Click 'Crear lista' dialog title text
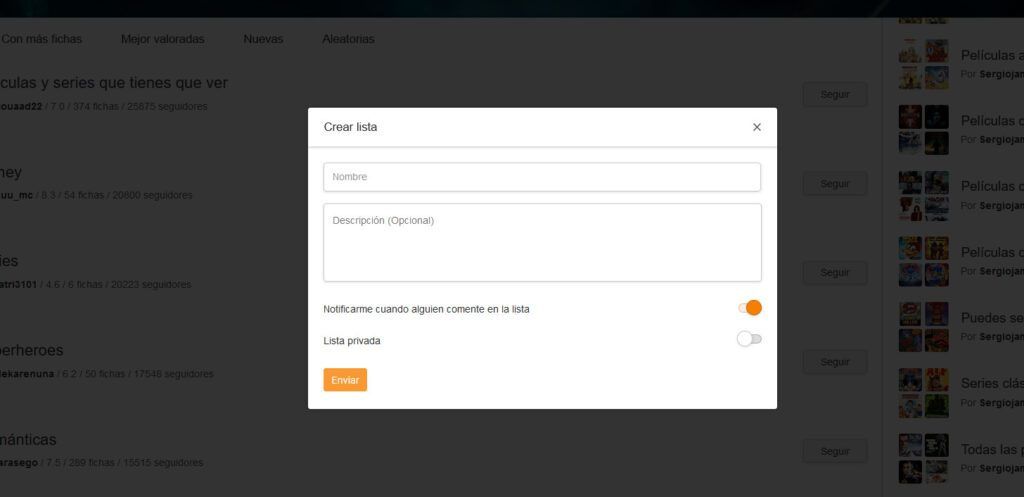Image resolution: width=1024 pixels, height=497 pixels. [x=350, y=127]
